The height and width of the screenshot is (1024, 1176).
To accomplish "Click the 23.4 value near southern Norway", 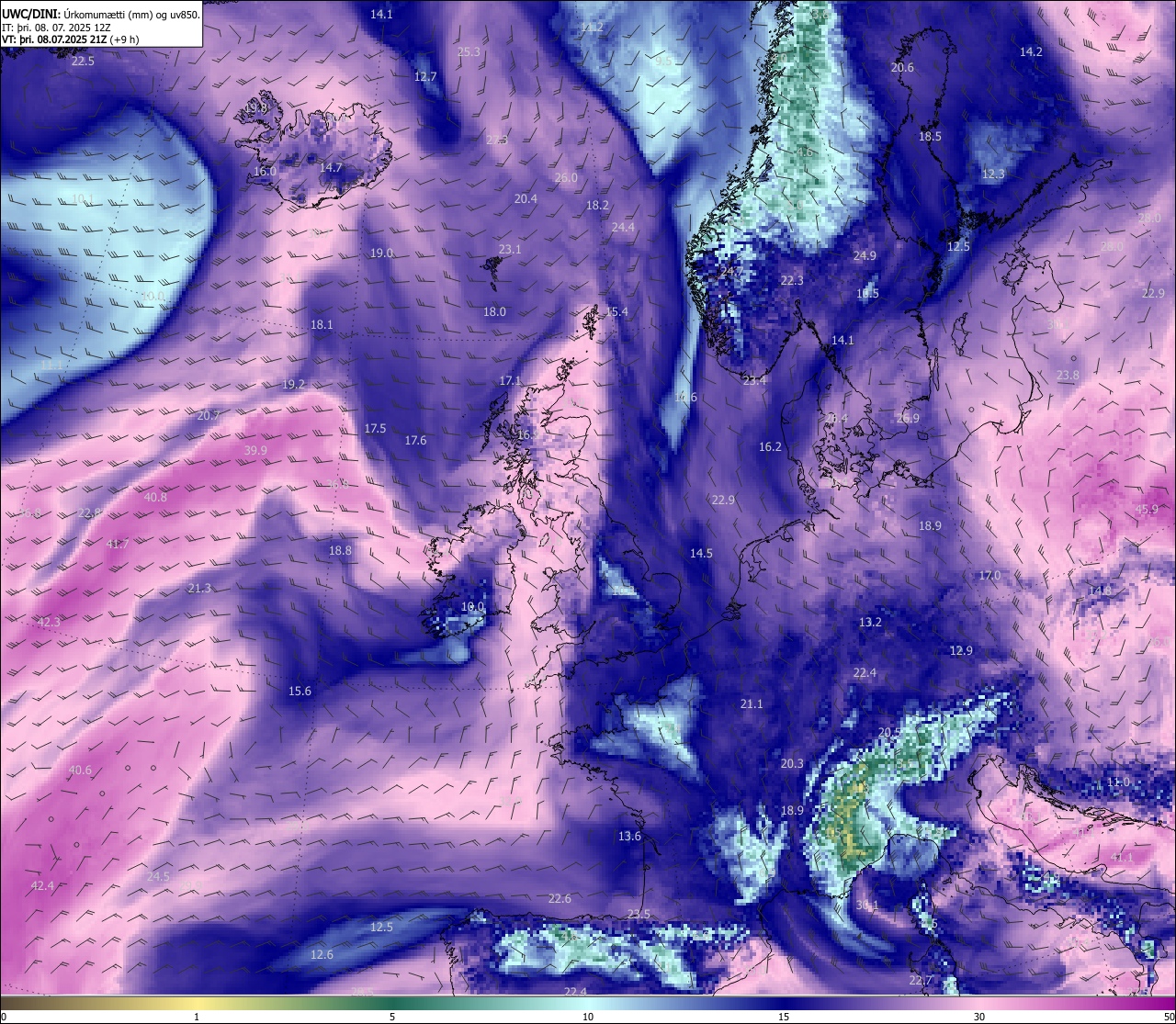I will 754,381.
